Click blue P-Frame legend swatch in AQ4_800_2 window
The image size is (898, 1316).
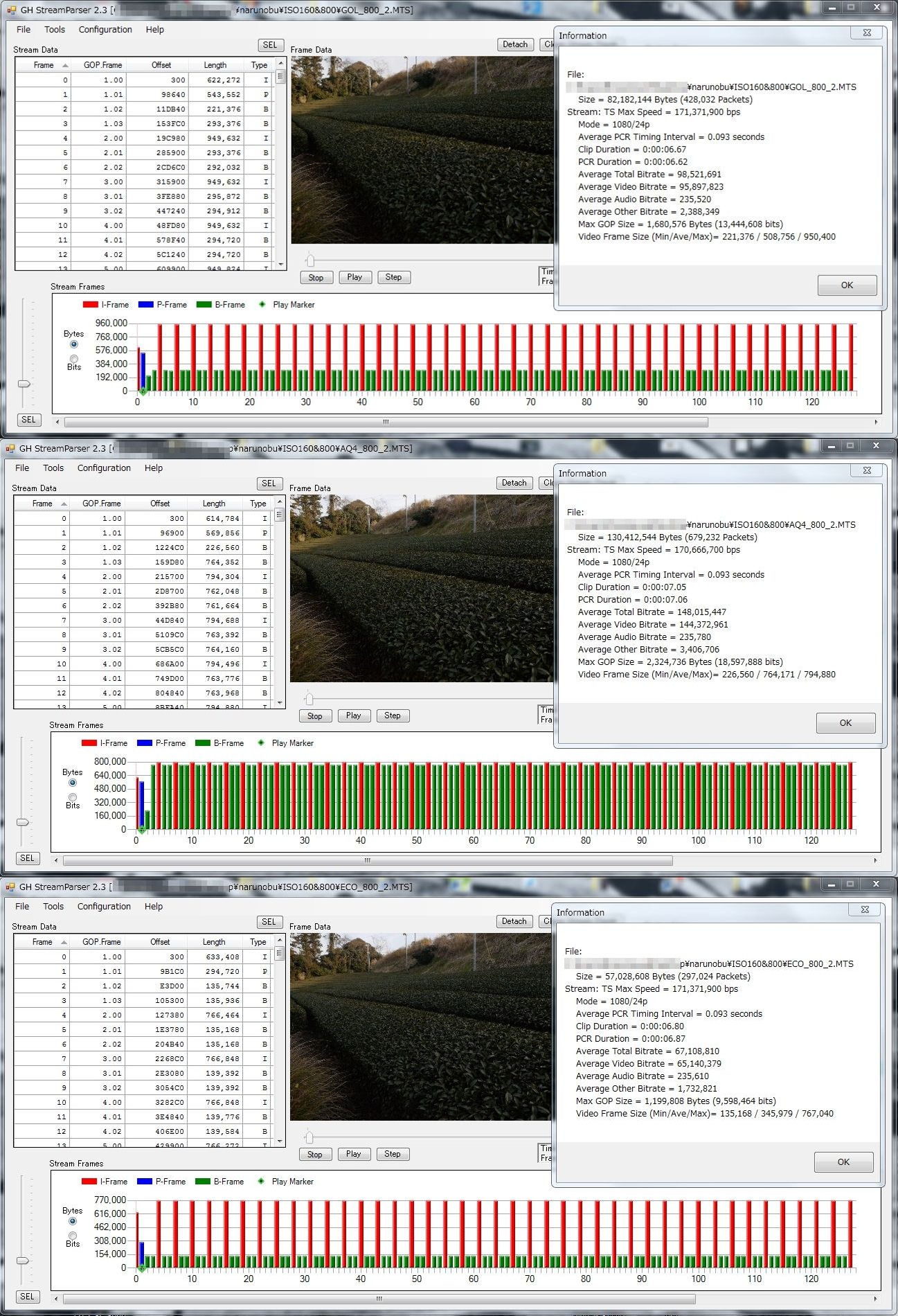[x=144, y=743]
